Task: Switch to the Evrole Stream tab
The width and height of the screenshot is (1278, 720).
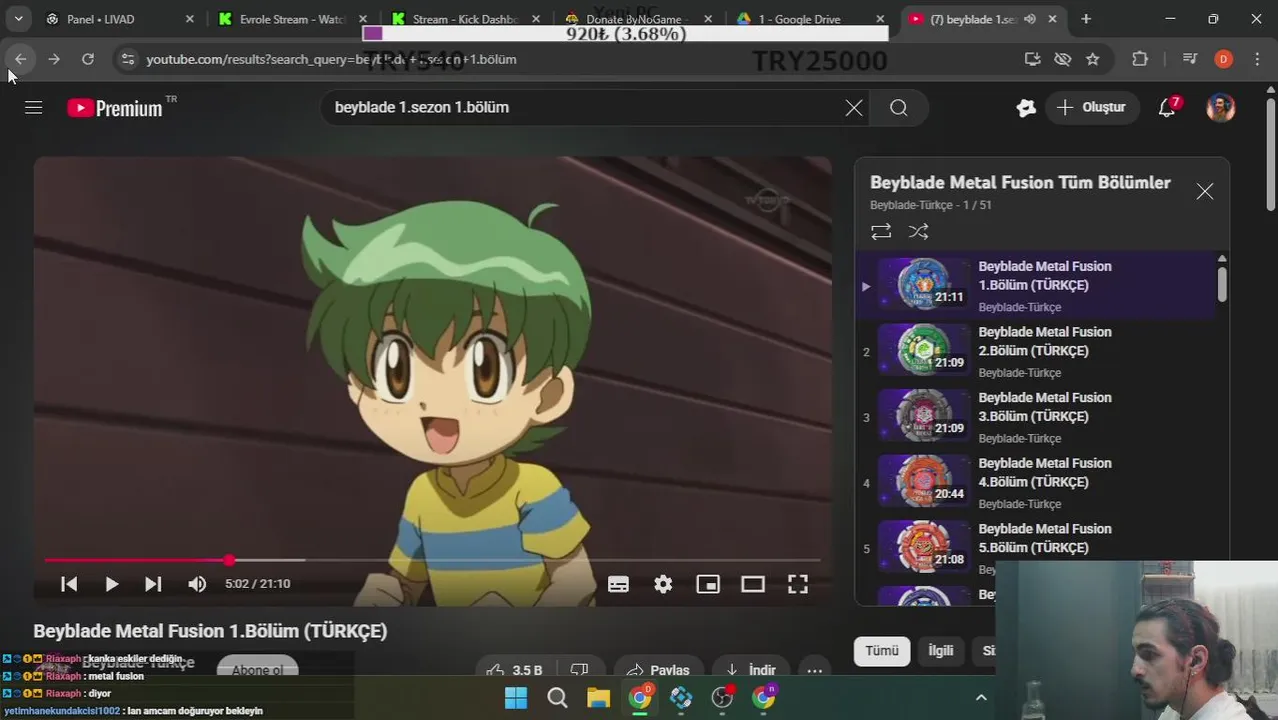Action: pyautogui.click(x=293, y=19)
